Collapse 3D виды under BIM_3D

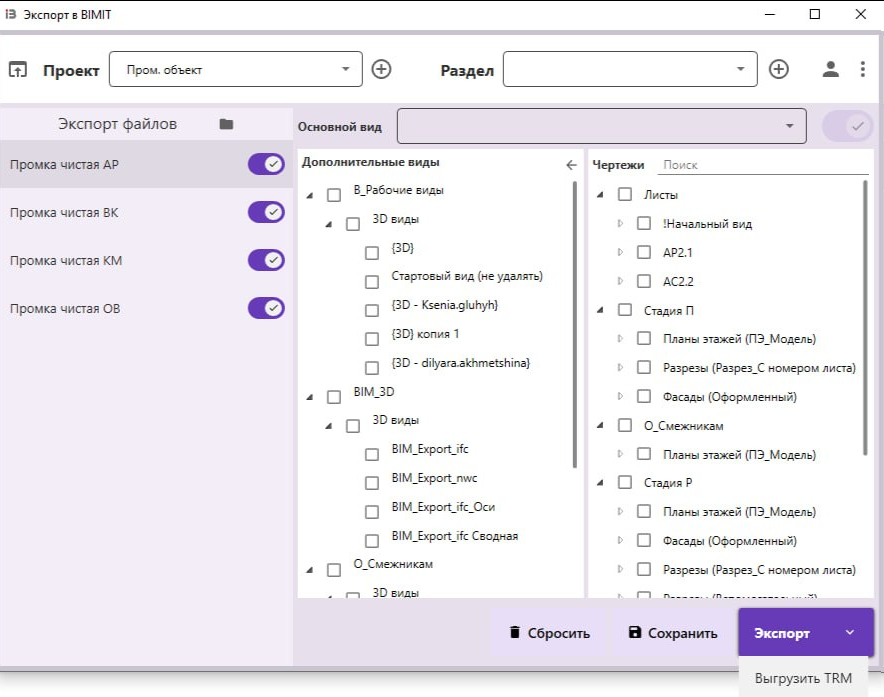[329, 426]
